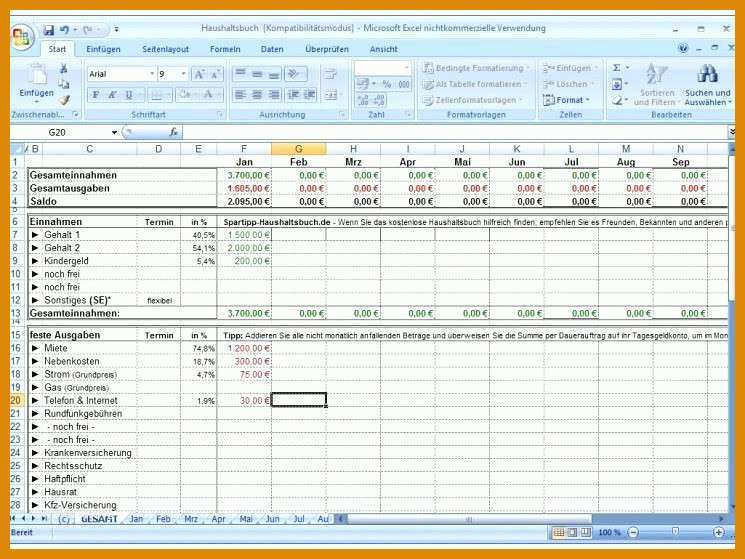
Task: Switch to the Ansicht ribbon tab
Action: point(383,49)
